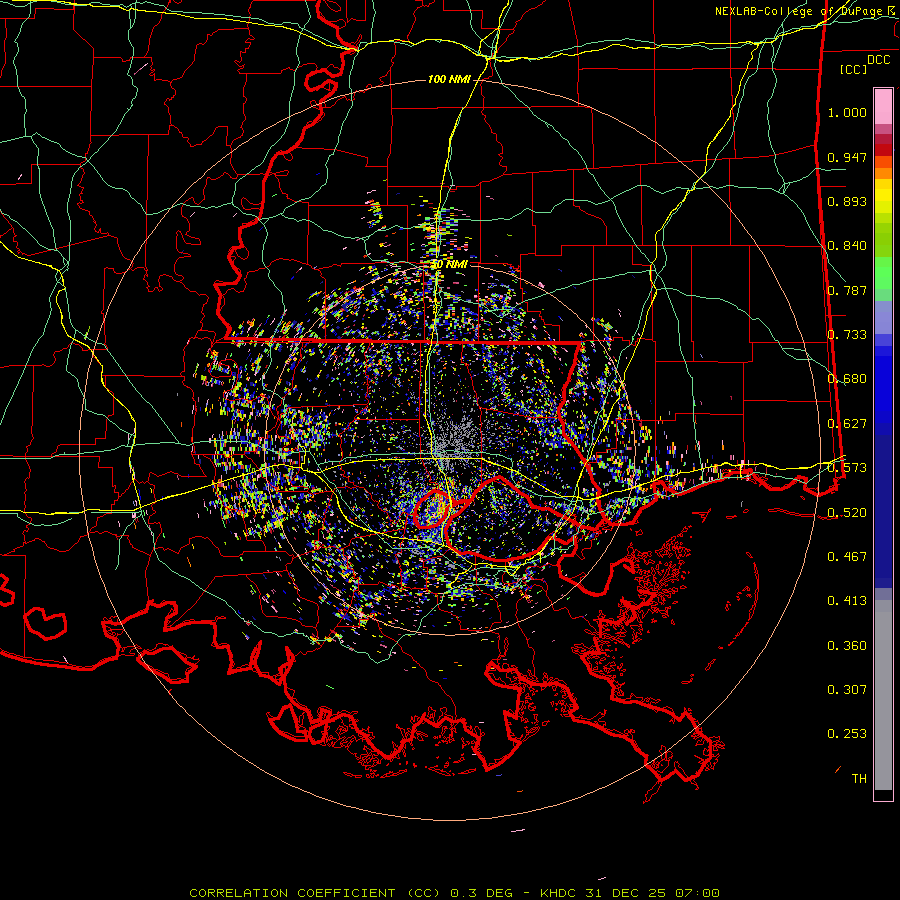Viewport: 900px width, 900px height.
Task: Click the 0.893 legend value
Action: click(x=847, y=201)
